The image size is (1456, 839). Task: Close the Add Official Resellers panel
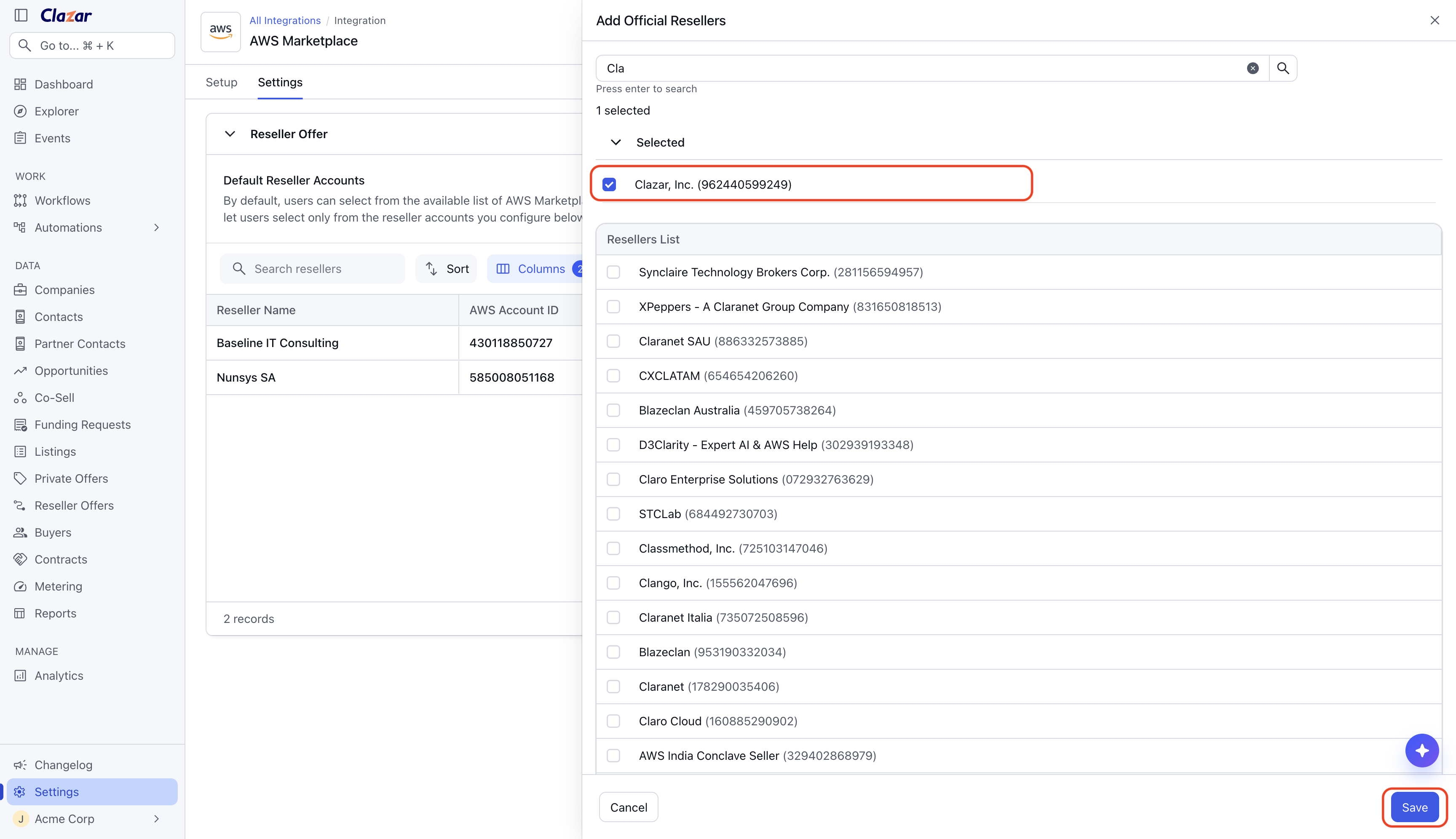tap(1434, 21)
